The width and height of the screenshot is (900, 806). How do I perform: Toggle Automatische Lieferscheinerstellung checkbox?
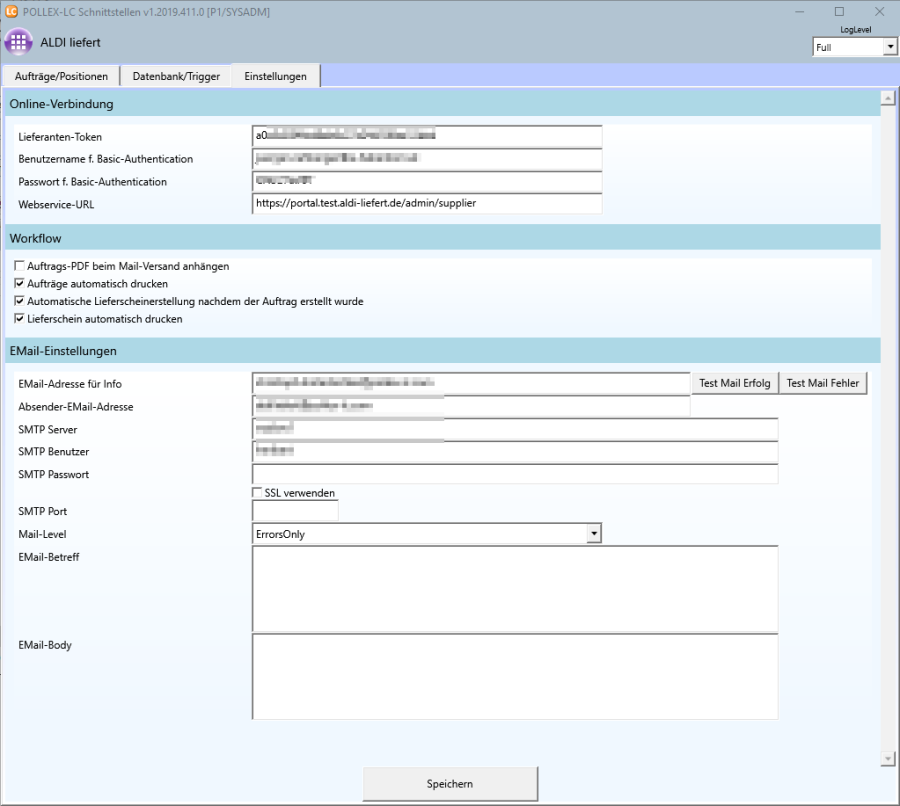(x=20, y=301)
